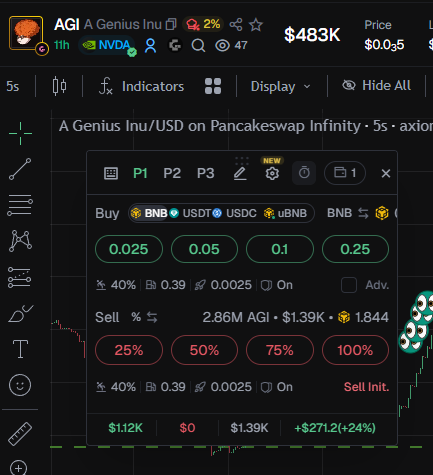Screen dimensions: 433x475
Task: Select USDC as buy currency
Action: (x=235, y=213)
